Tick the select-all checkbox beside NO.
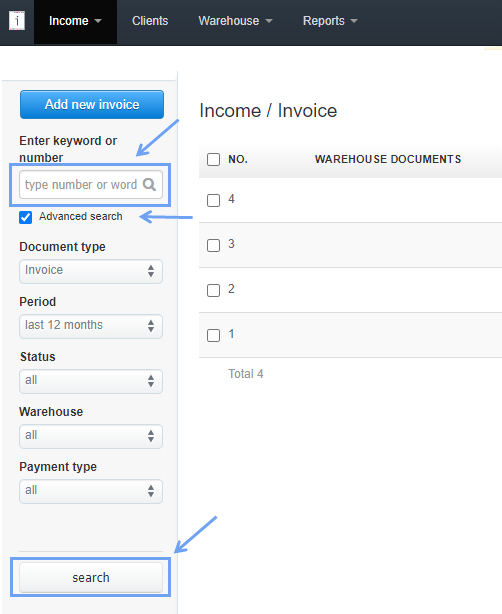Screen dimensions: 502x614 tap(213, 159)
